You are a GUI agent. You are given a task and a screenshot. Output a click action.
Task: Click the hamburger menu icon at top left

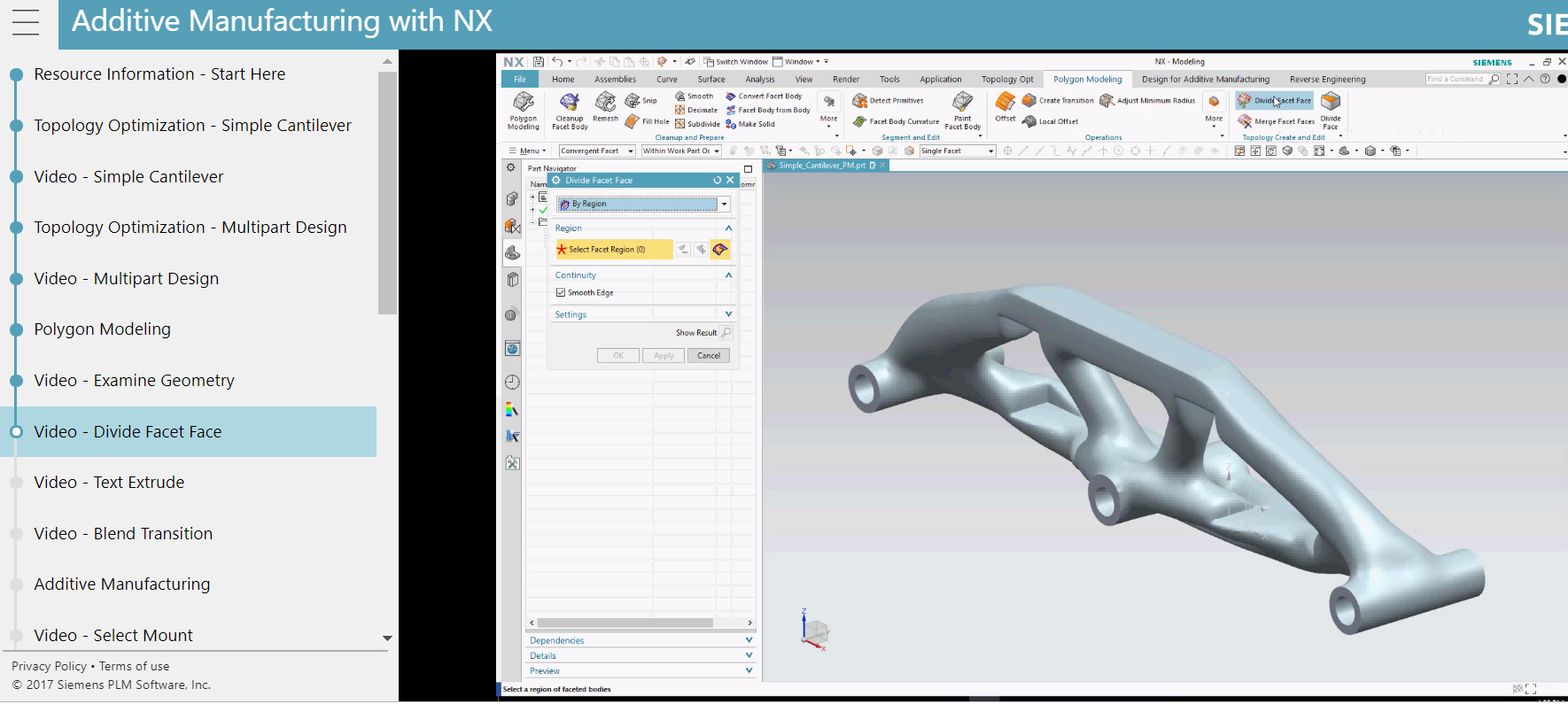pyautogui.click(x=26, y=22)
